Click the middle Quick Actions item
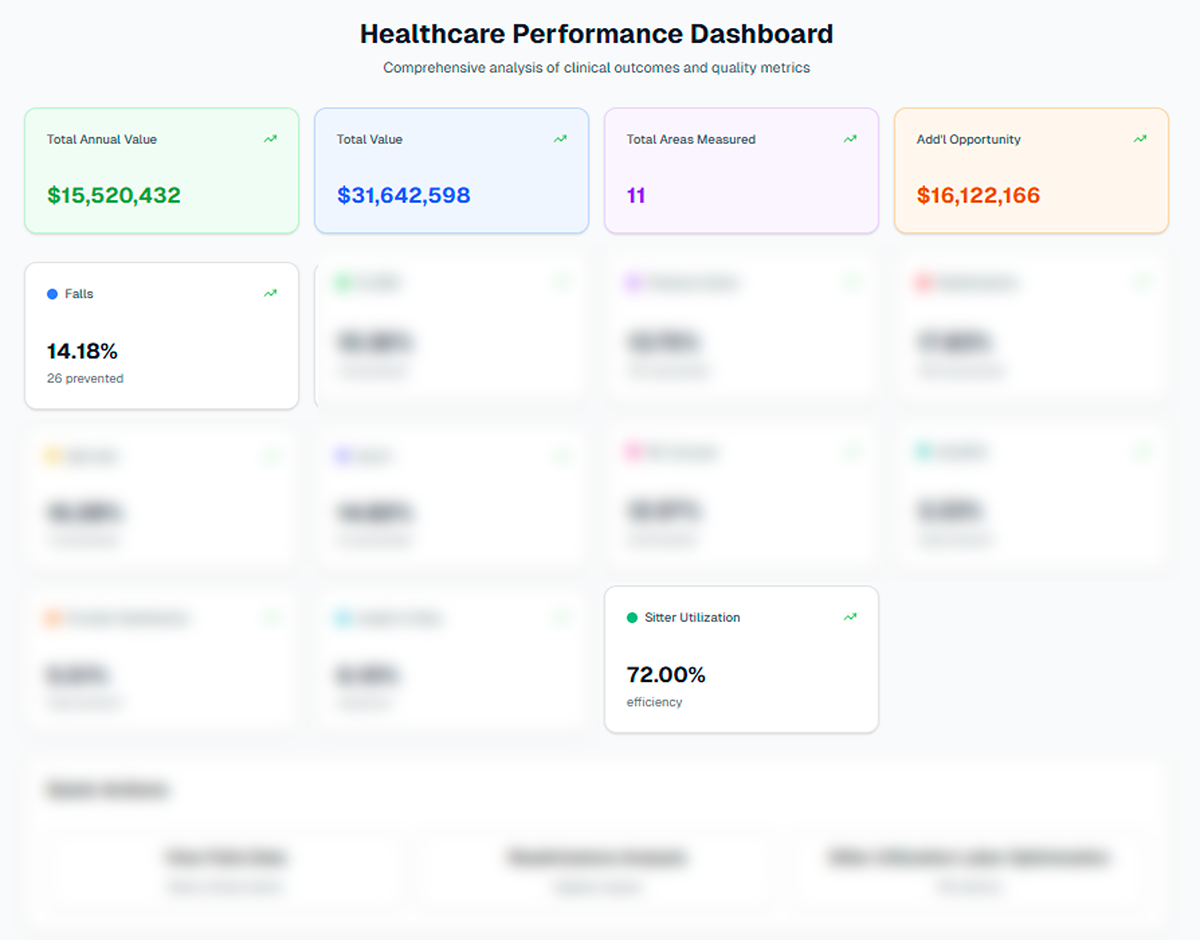The image size is (1200, 940). (597, 868)
